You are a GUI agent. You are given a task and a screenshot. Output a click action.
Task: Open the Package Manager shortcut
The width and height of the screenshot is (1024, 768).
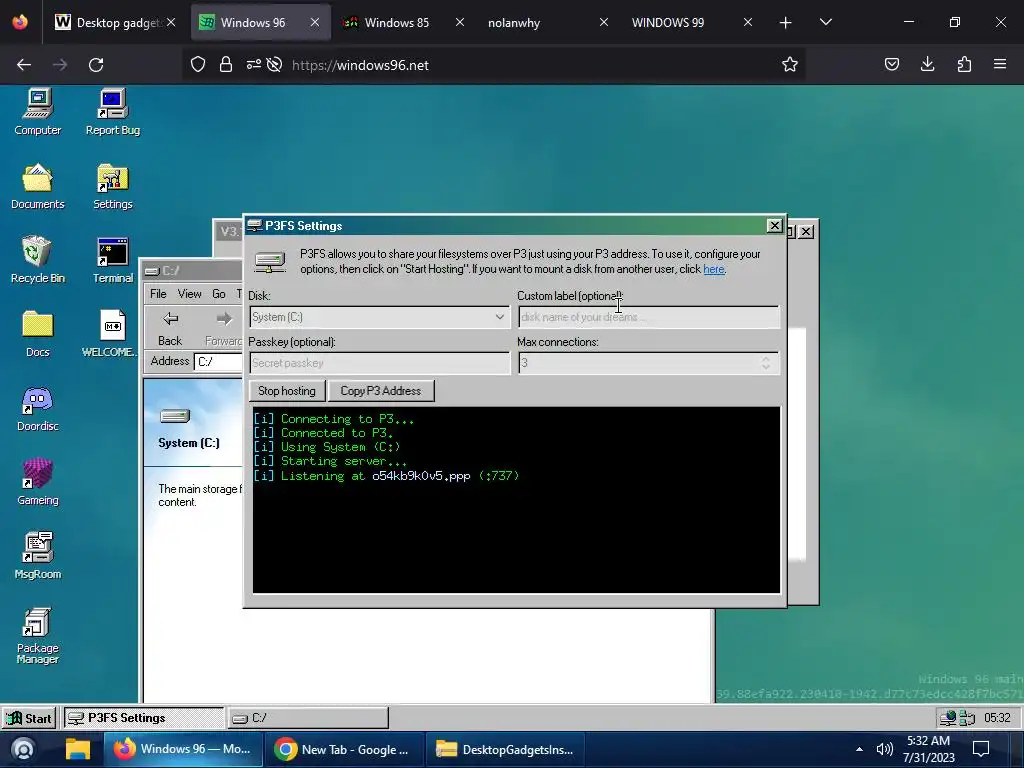[38, 636]
